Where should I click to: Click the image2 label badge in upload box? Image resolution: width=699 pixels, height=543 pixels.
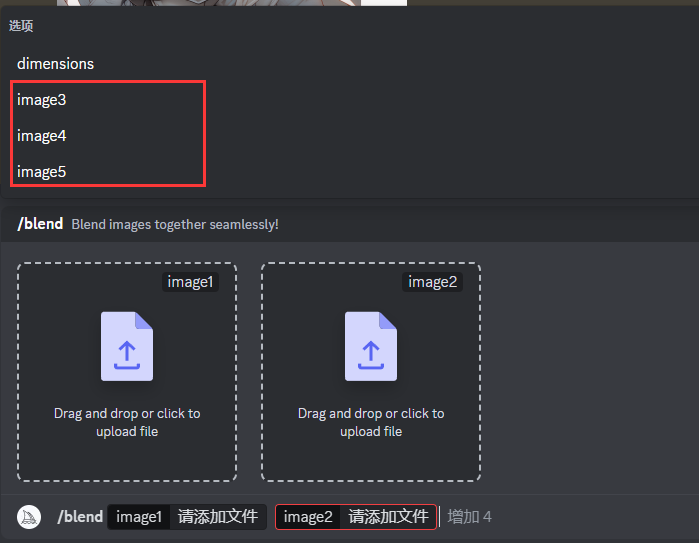click(x=432, y=282)
